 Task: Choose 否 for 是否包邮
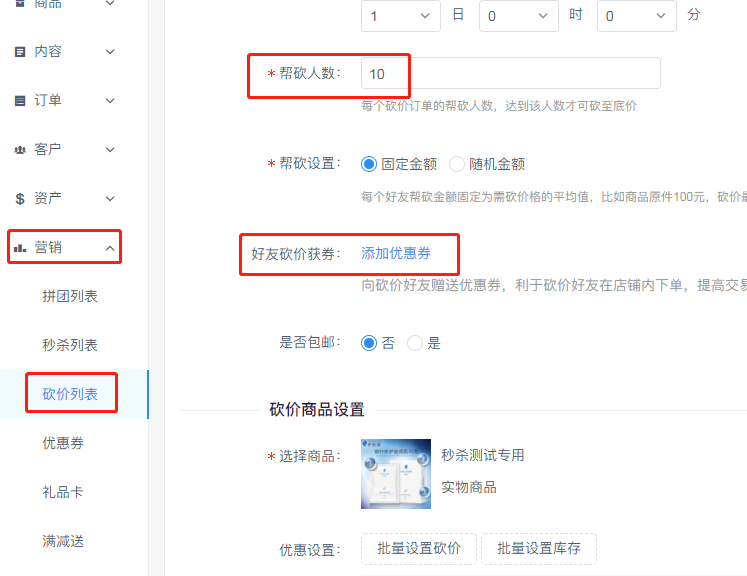click(369, 343)
